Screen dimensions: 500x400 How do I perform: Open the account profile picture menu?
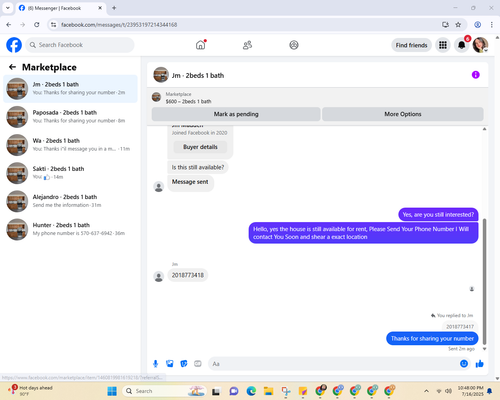click(480, 45)
